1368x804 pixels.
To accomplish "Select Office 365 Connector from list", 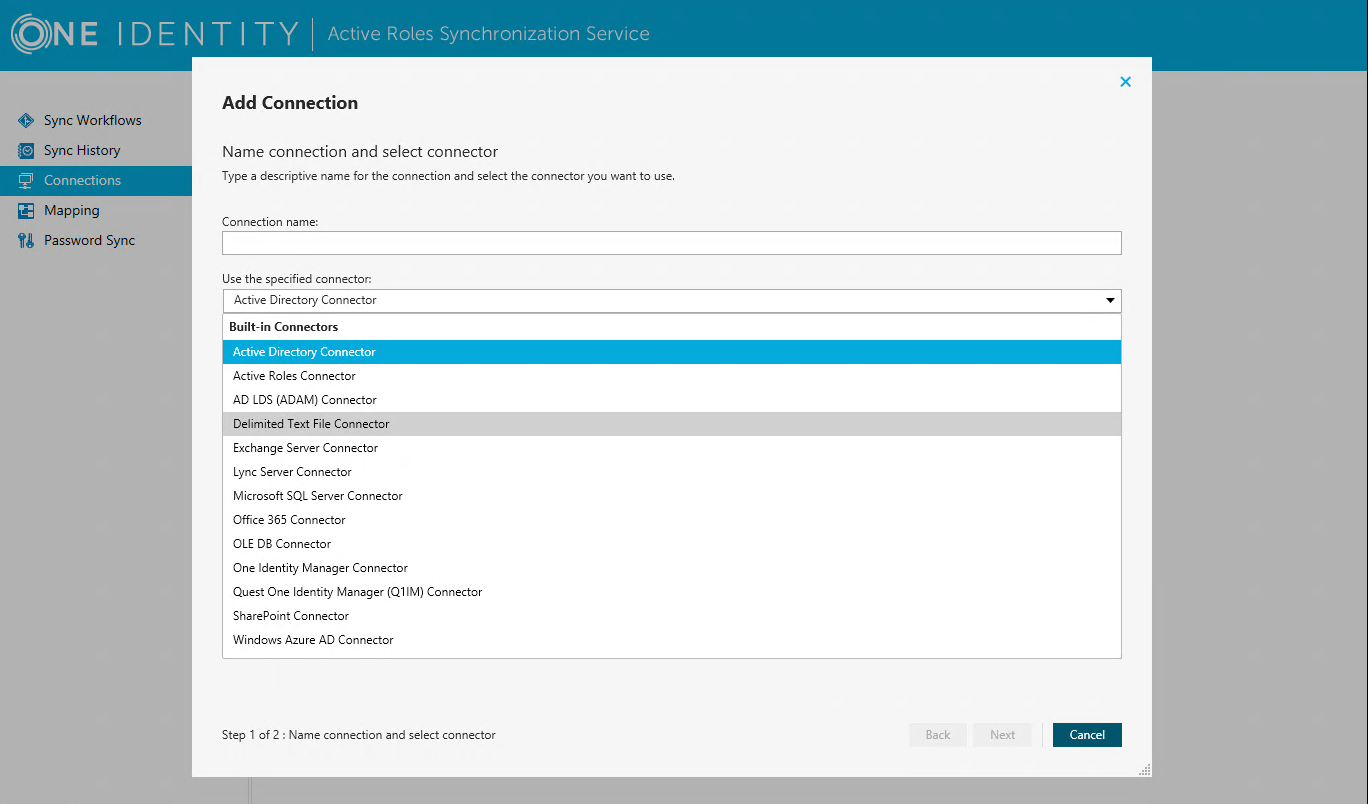I will tap(289, 520).
